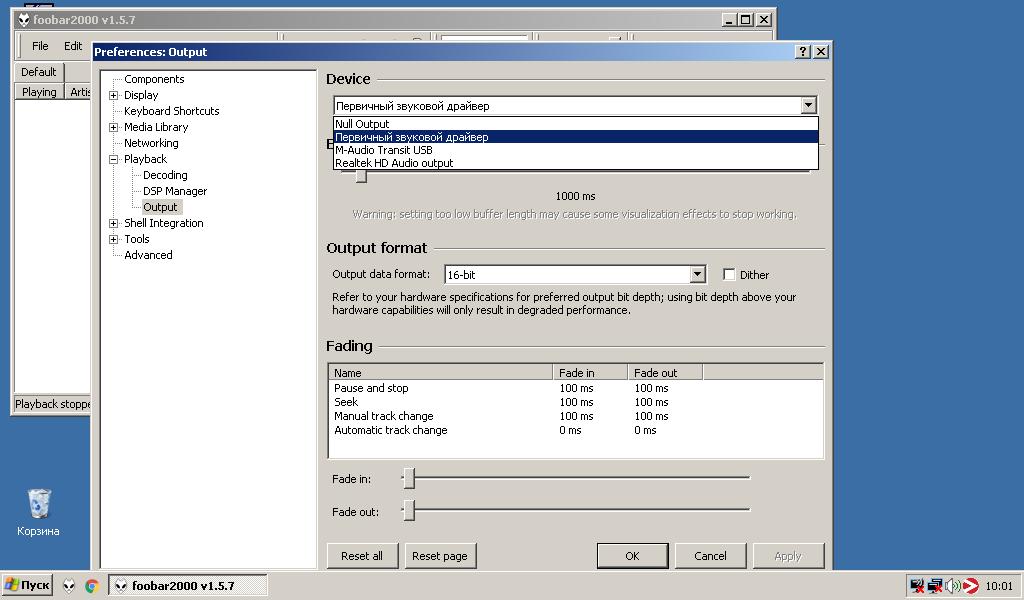Click the foobar2000 quick launch icon
This screenshot has width=1024, height=600.
[69, 586]
